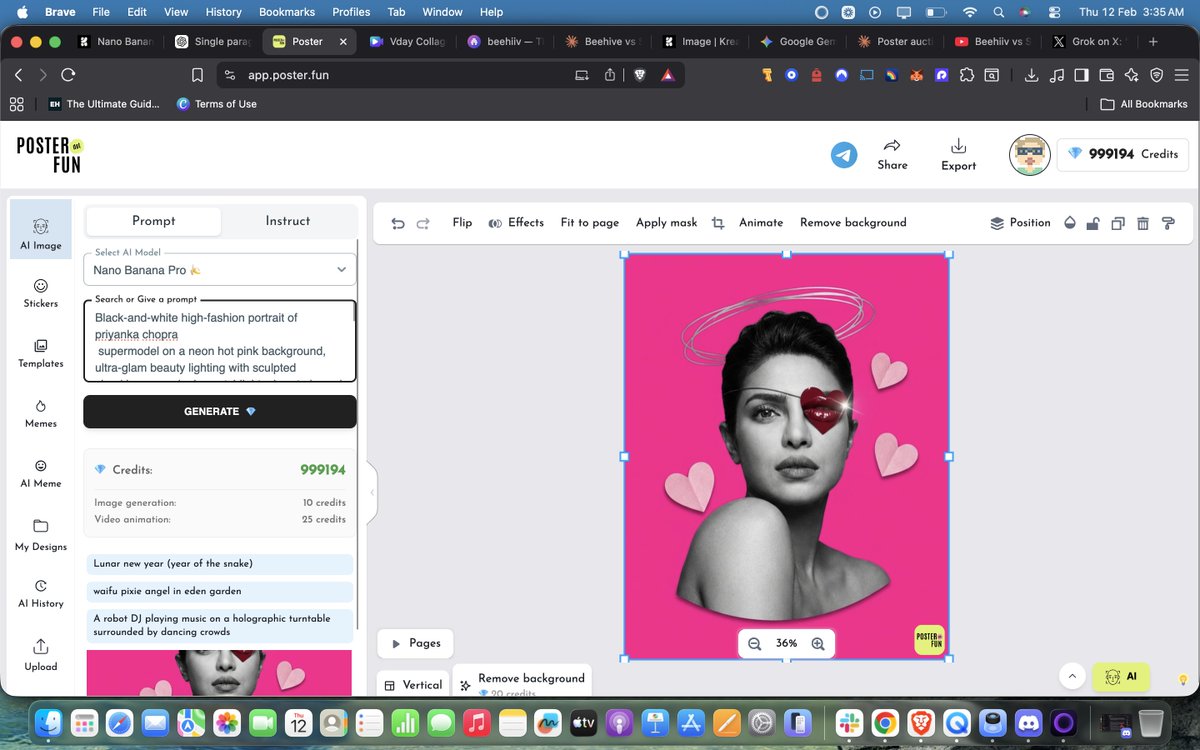This screenshot has height=750, width=1200.
Task: Switch to the Prompt tab
Action: coord(154,221)
